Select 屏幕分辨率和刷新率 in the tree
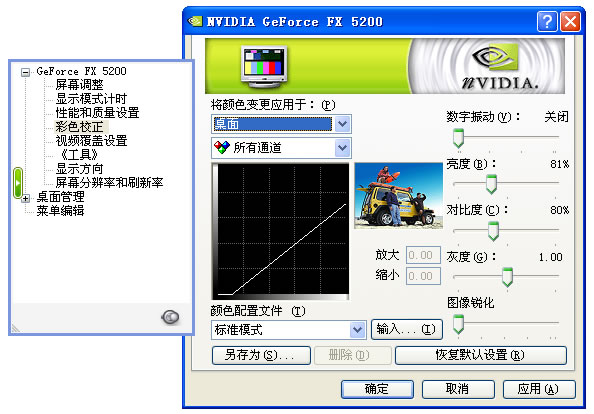 click(x=109, y=183)
